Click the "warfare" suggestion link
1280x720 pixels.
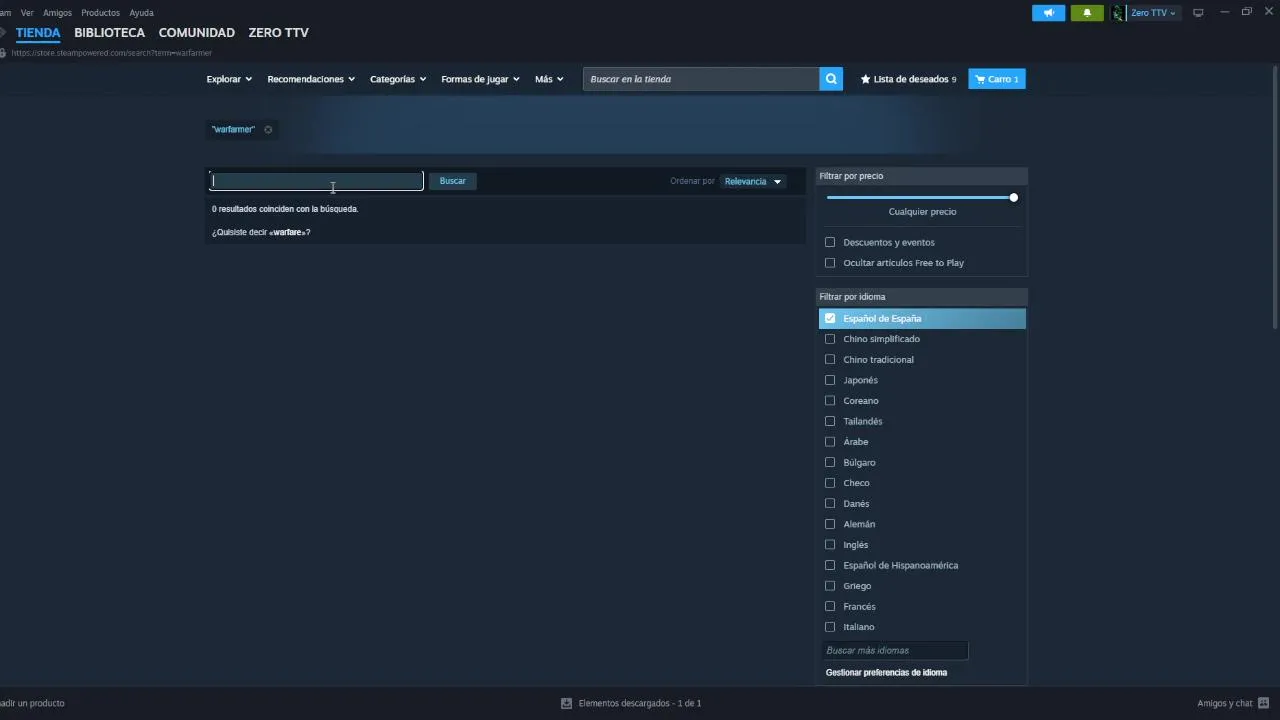(288, 232)
